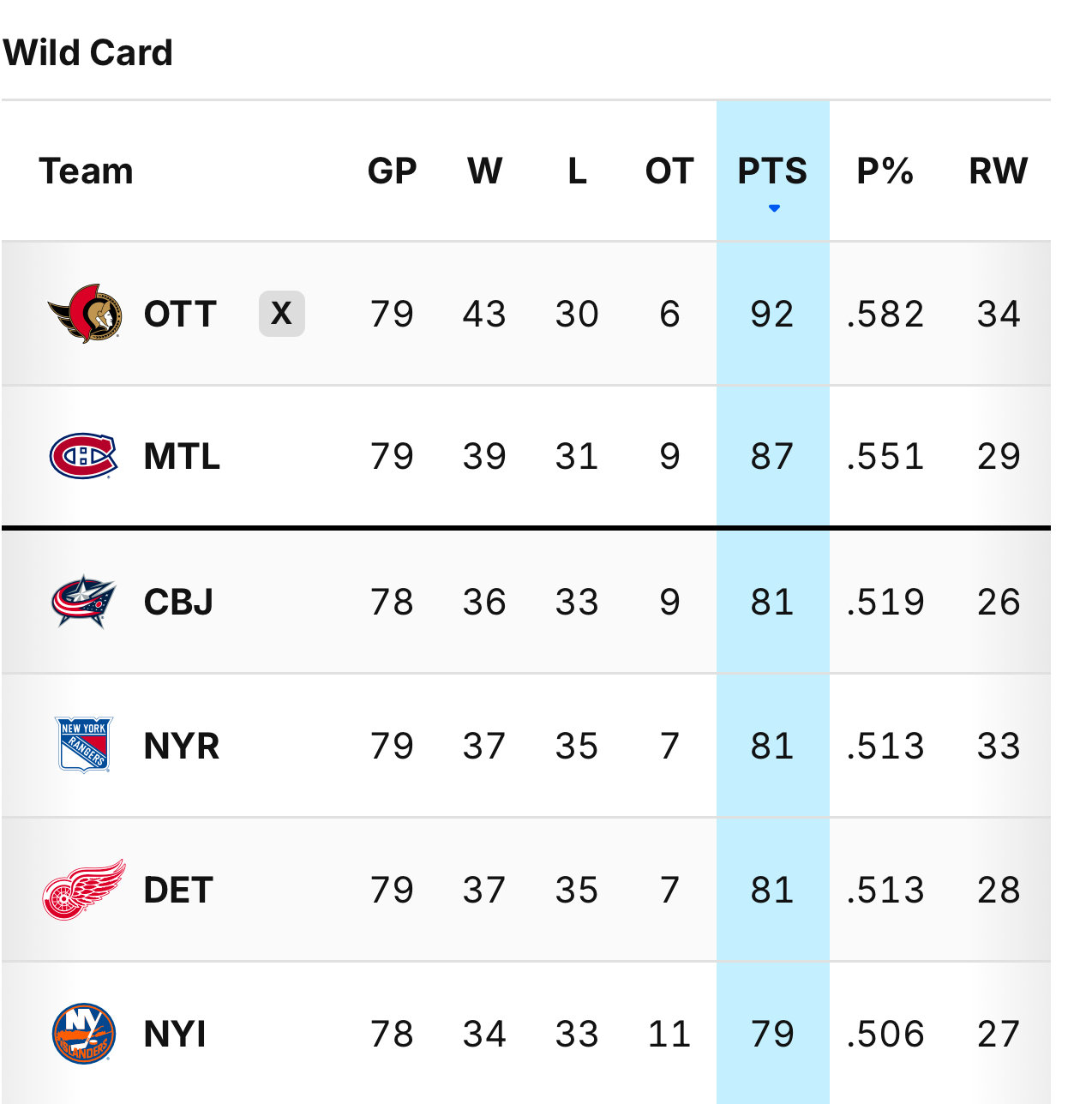1092x1104 pixels.
Task: Click the Detroit Red Wings logo
Action: [x=84, y=890]
